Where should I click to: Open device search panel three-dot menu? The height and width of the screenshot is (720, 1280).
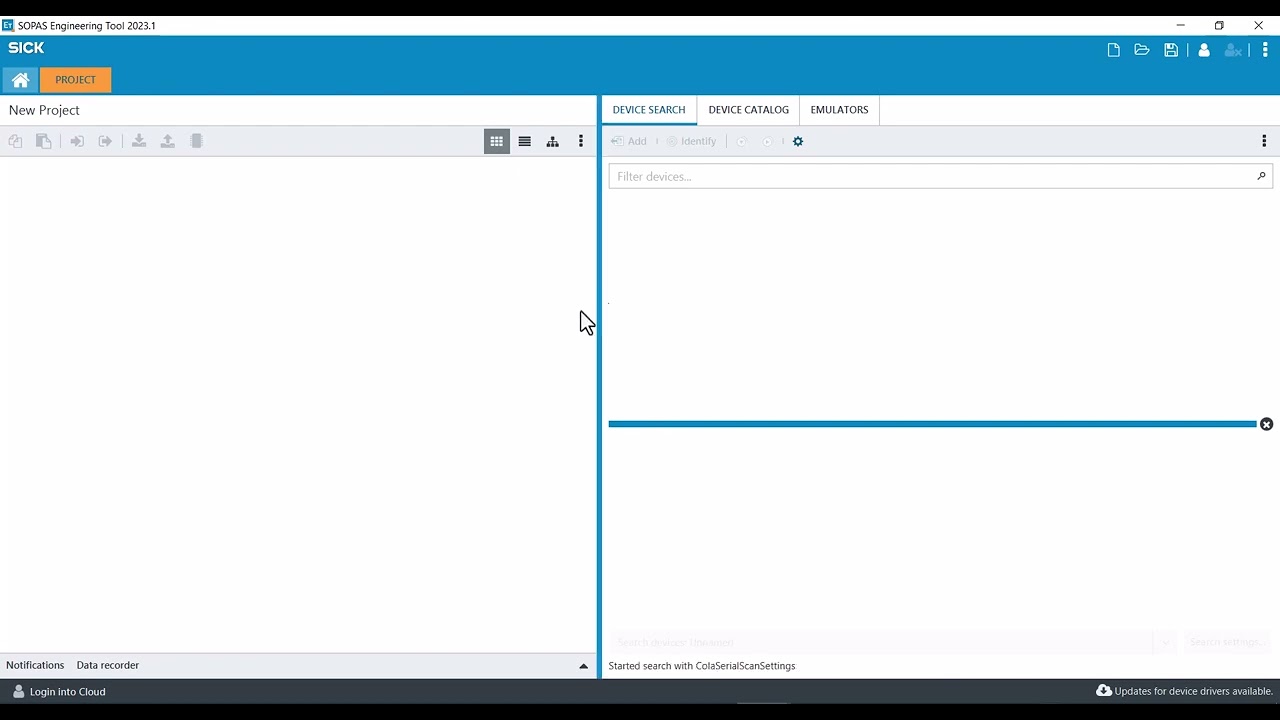pyautogui.click(x=1264, y=141)
